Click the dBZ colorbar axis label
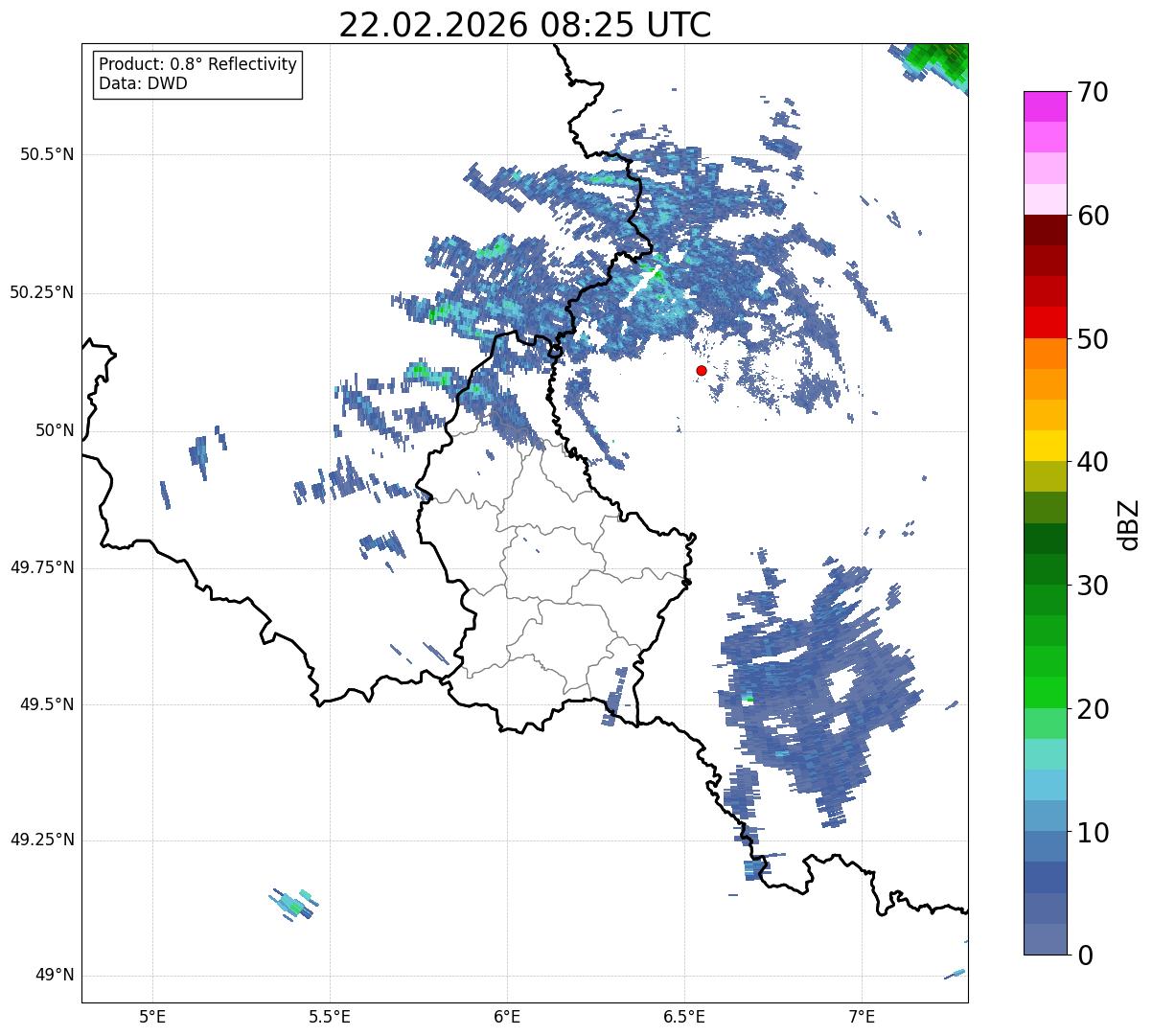This screenshot has width=1152, height=1036. pos(1129,523)
